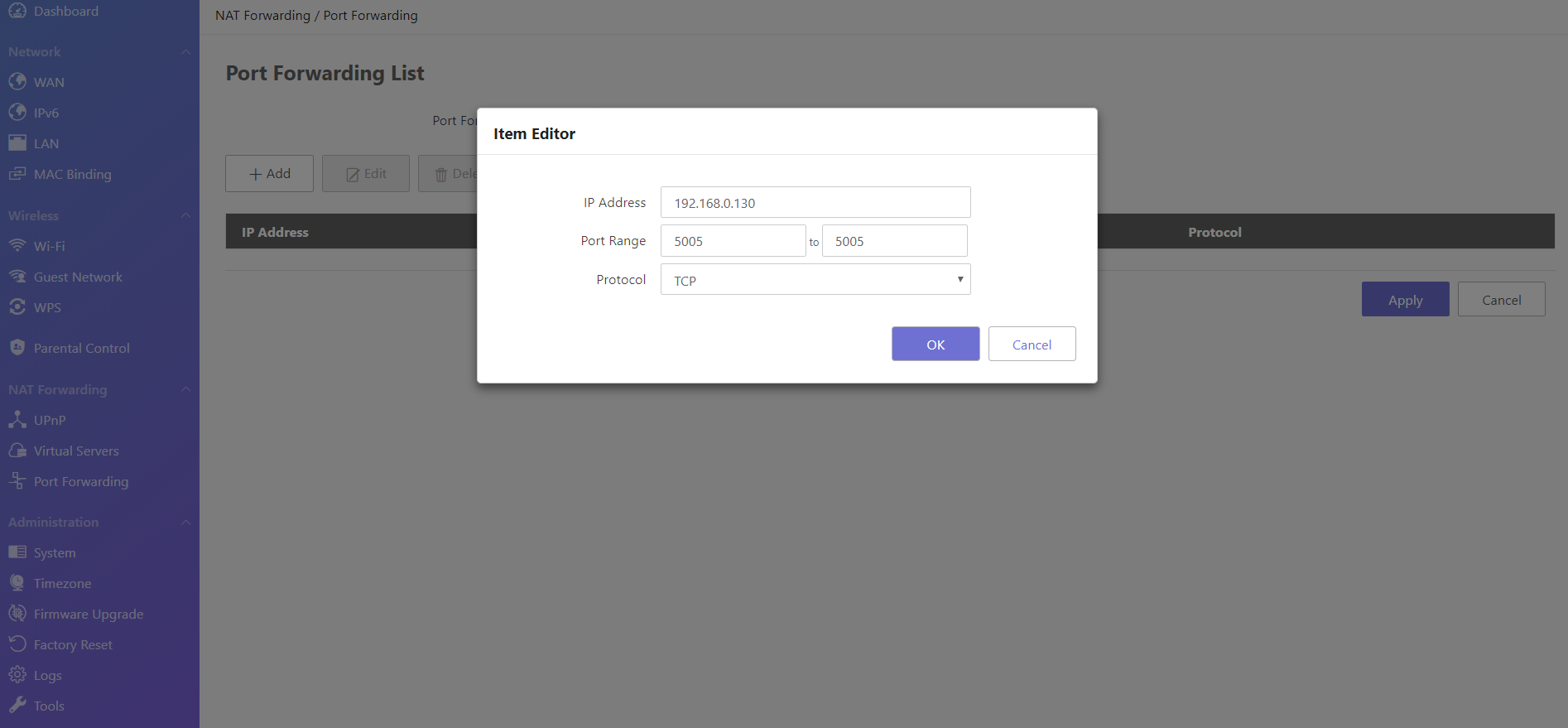Open the Protocol dropdown showing TCP
Image resolution: width=1568 pixels, height=728 pixels.
coord(815,280)
